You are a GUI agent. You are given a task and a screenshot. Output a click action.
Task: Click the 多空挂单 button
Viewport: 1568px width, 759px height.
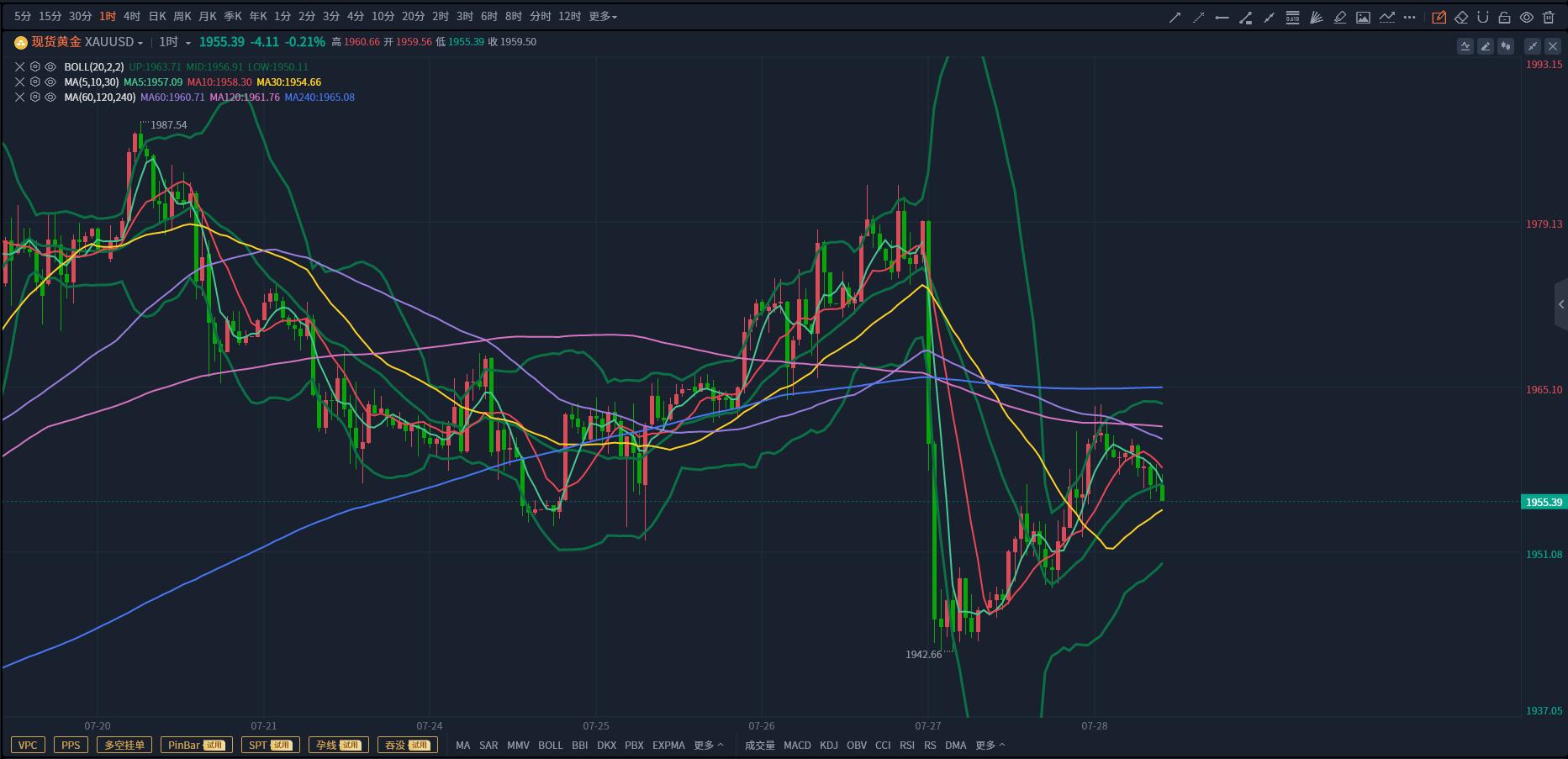124,745
